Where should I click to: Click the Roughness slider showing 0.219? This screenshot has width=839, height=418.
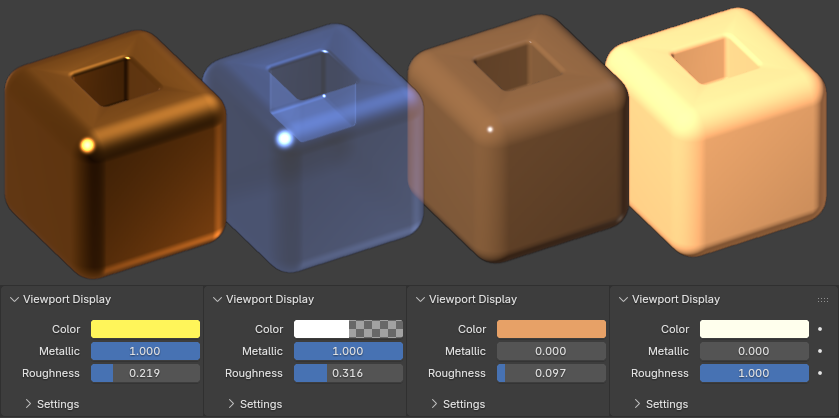[x=145, y=373]
